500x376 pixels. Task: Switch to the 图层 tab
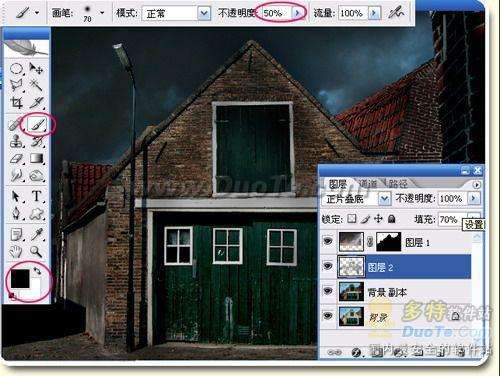coord(338,184)
